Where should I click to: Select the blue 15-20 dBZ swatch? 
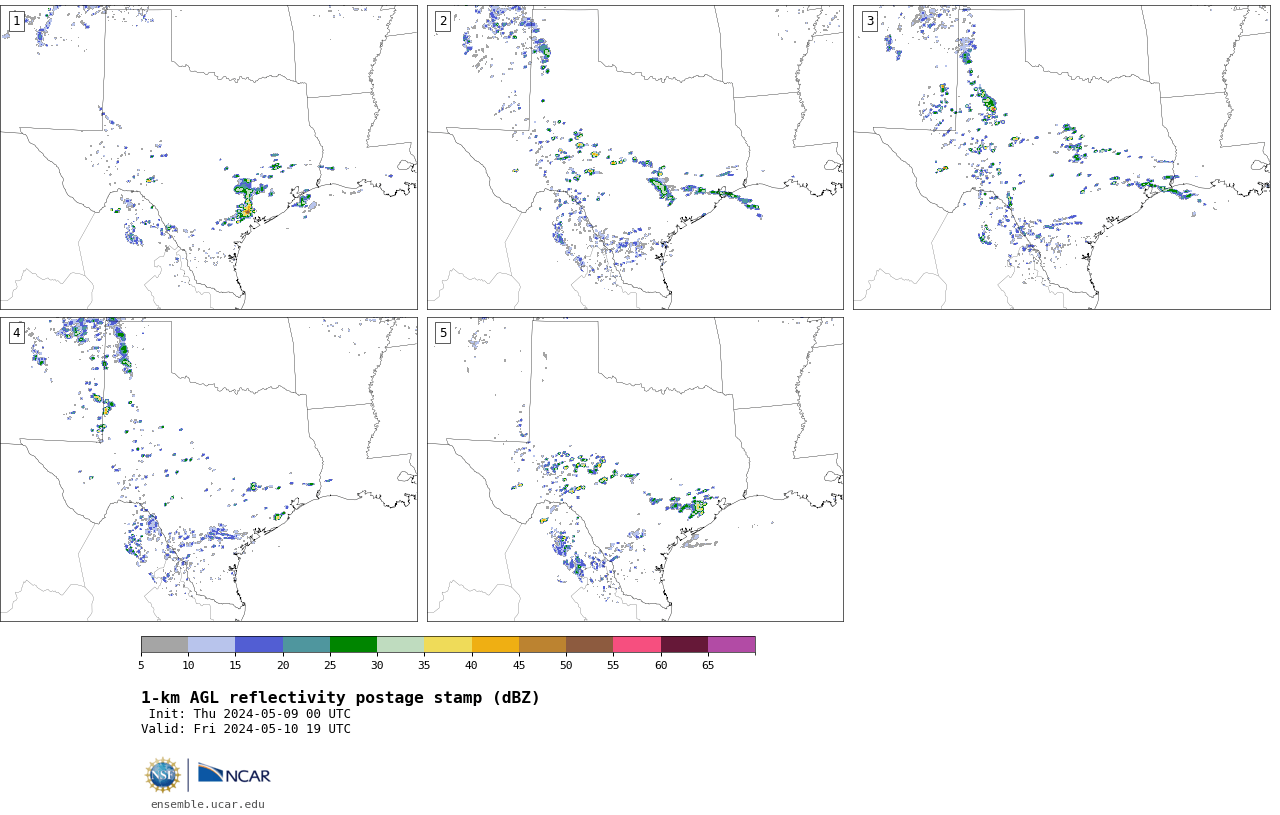(x=259, y=644)
